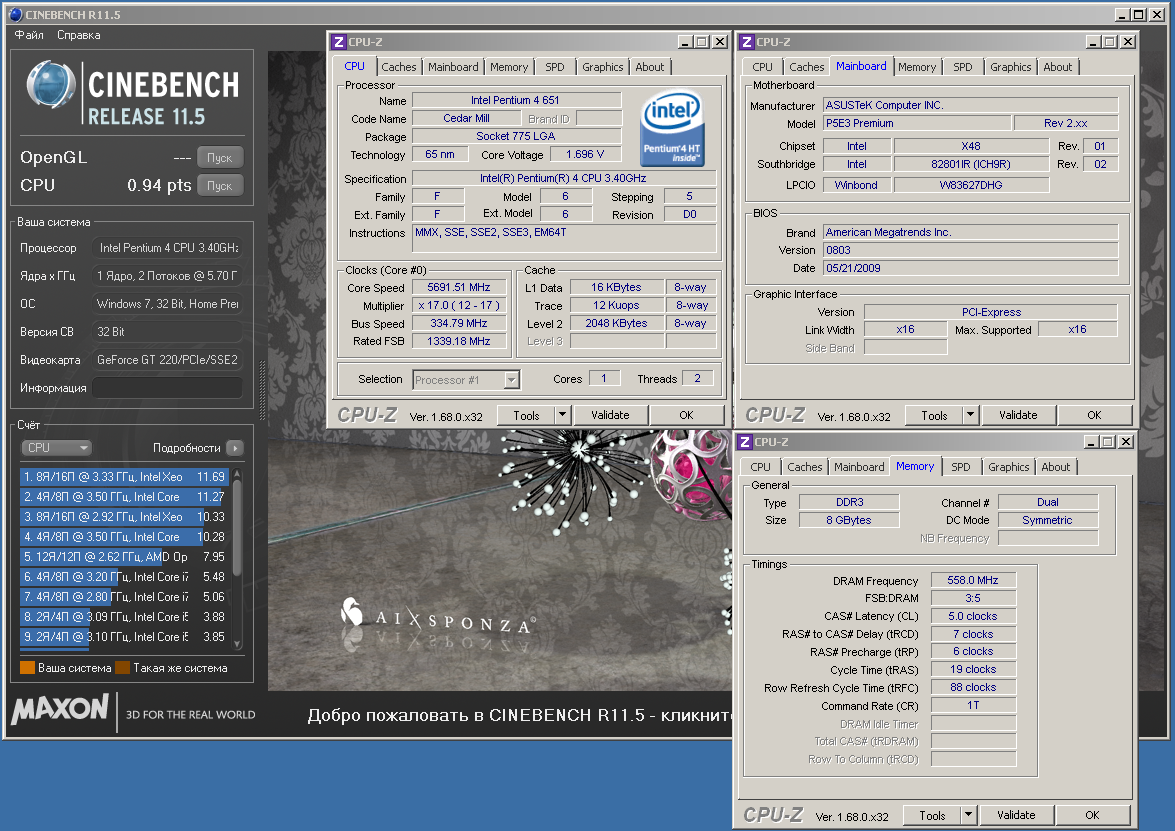Viewport: 1175px width, 831px height.
Task: Click the ranking list scroll down arrow
Action: (x=238, y=644)
